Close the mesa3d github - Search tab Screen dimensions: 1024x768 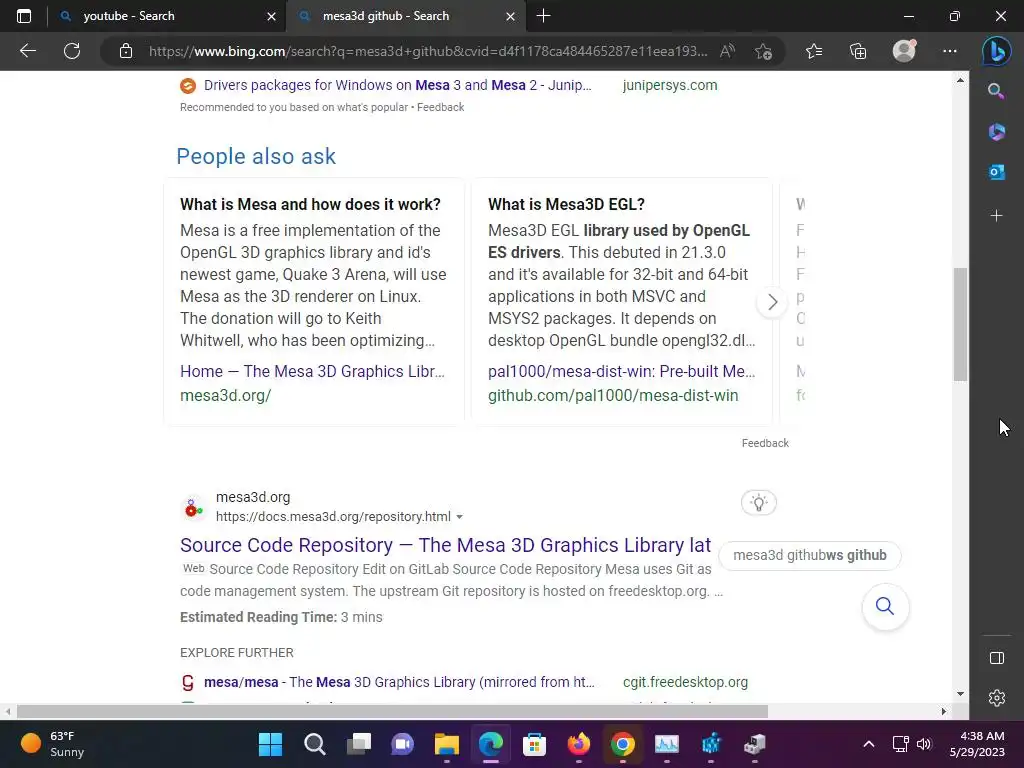511,16
